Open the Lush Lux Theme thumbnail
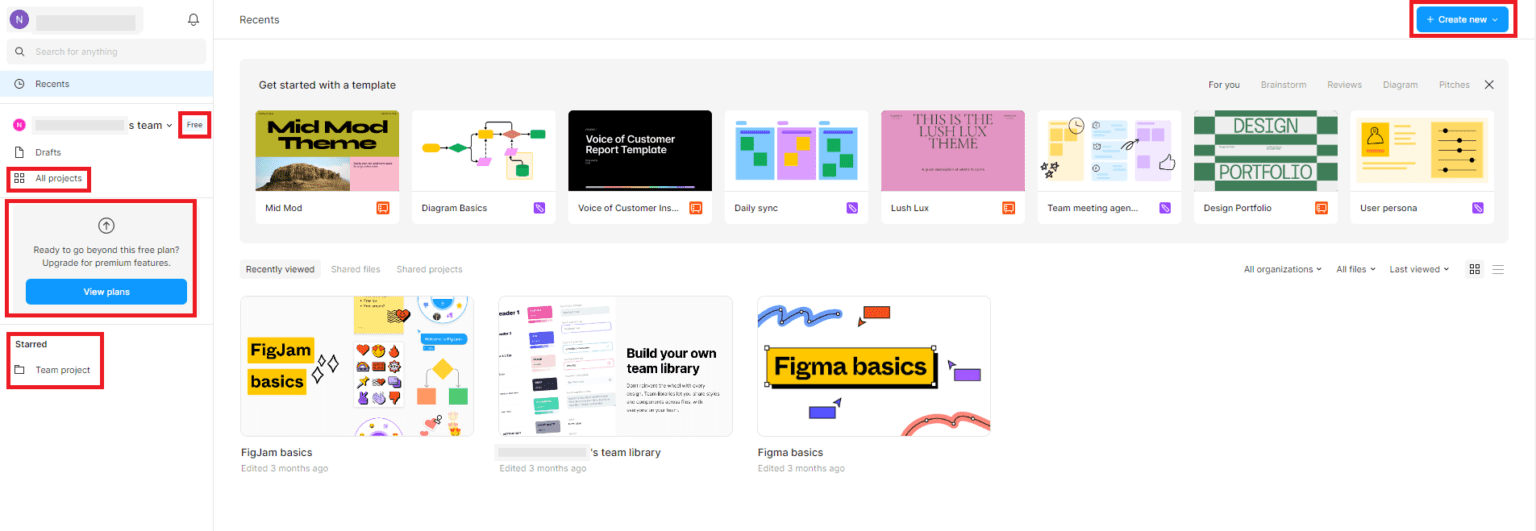The height and width of the screenshot is (531, 1536). 953,150
